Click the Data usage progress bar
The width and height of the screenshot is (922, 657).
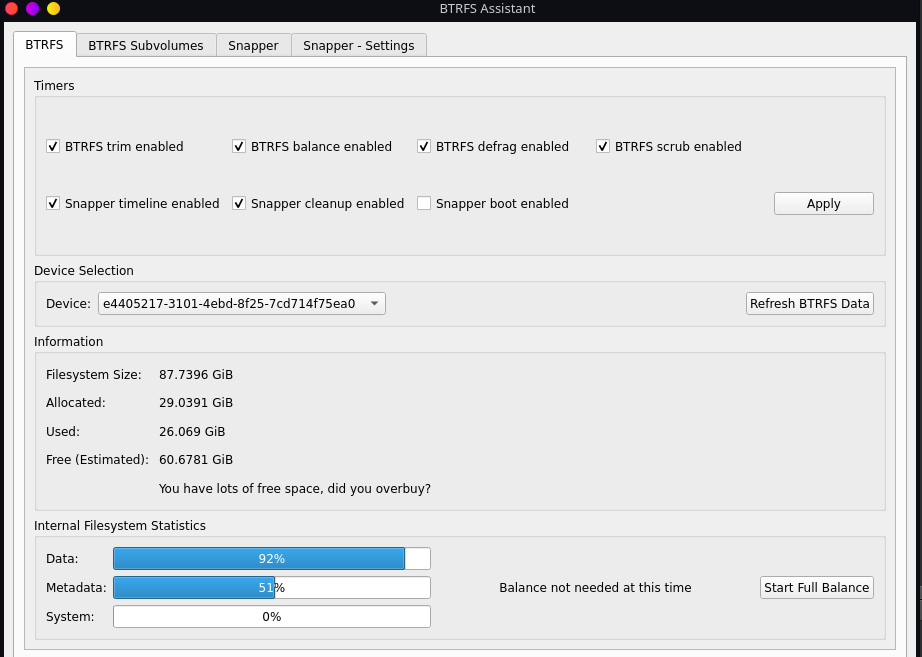tap(272, 558)
